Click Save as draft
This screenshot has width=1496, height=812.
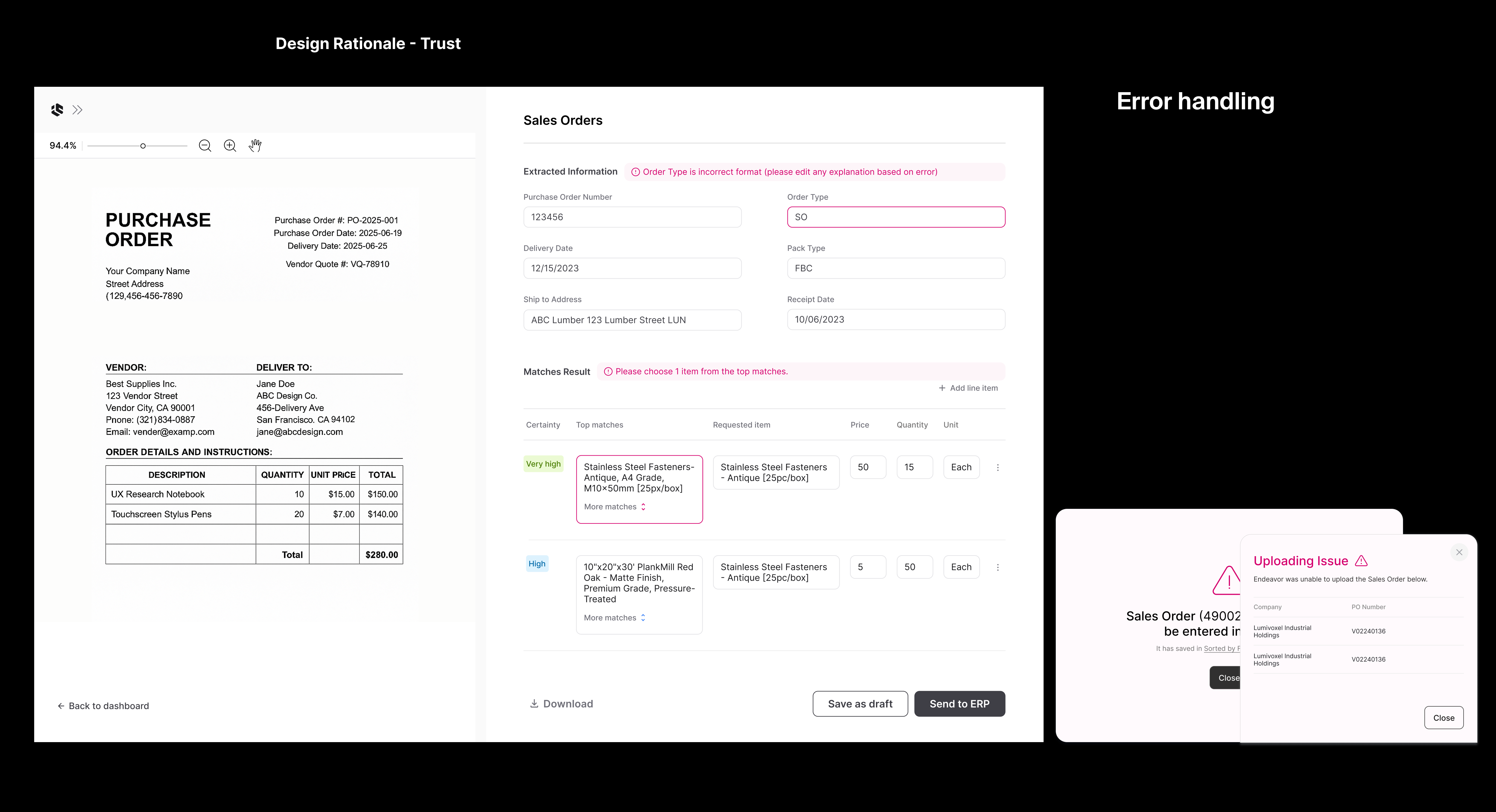[x=860, y=704]
